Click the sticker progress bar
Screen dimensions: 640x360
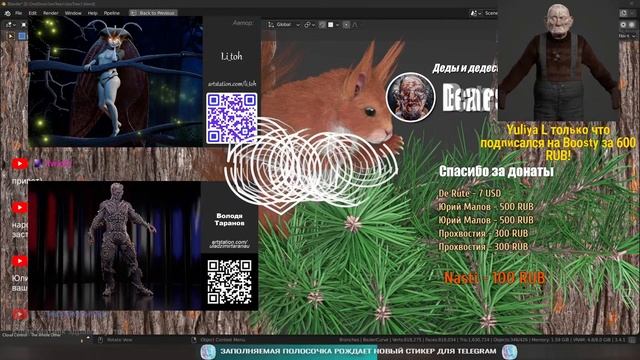pos(359,351)
